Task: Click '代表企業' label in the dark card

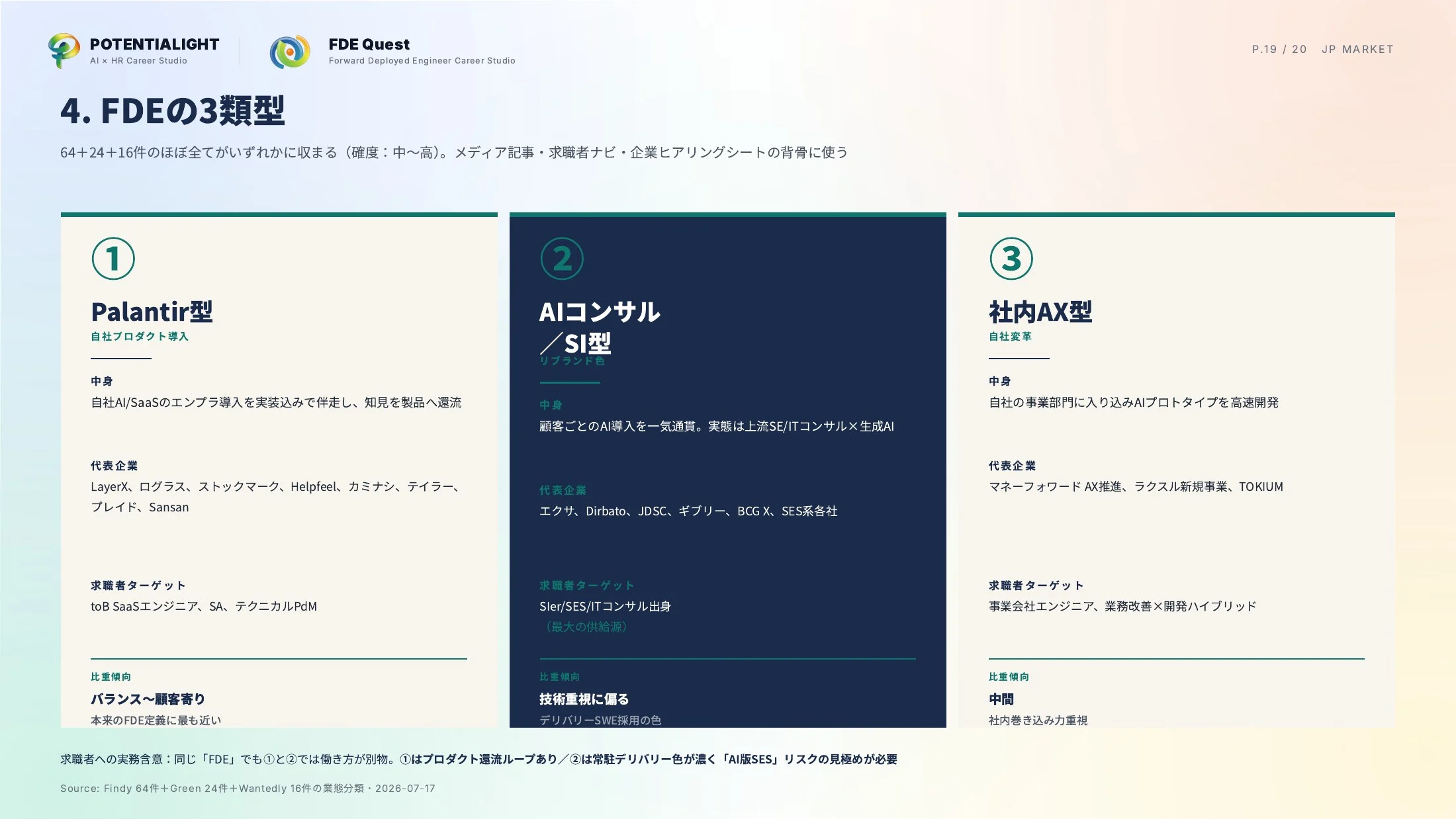Action: (563, 490)
